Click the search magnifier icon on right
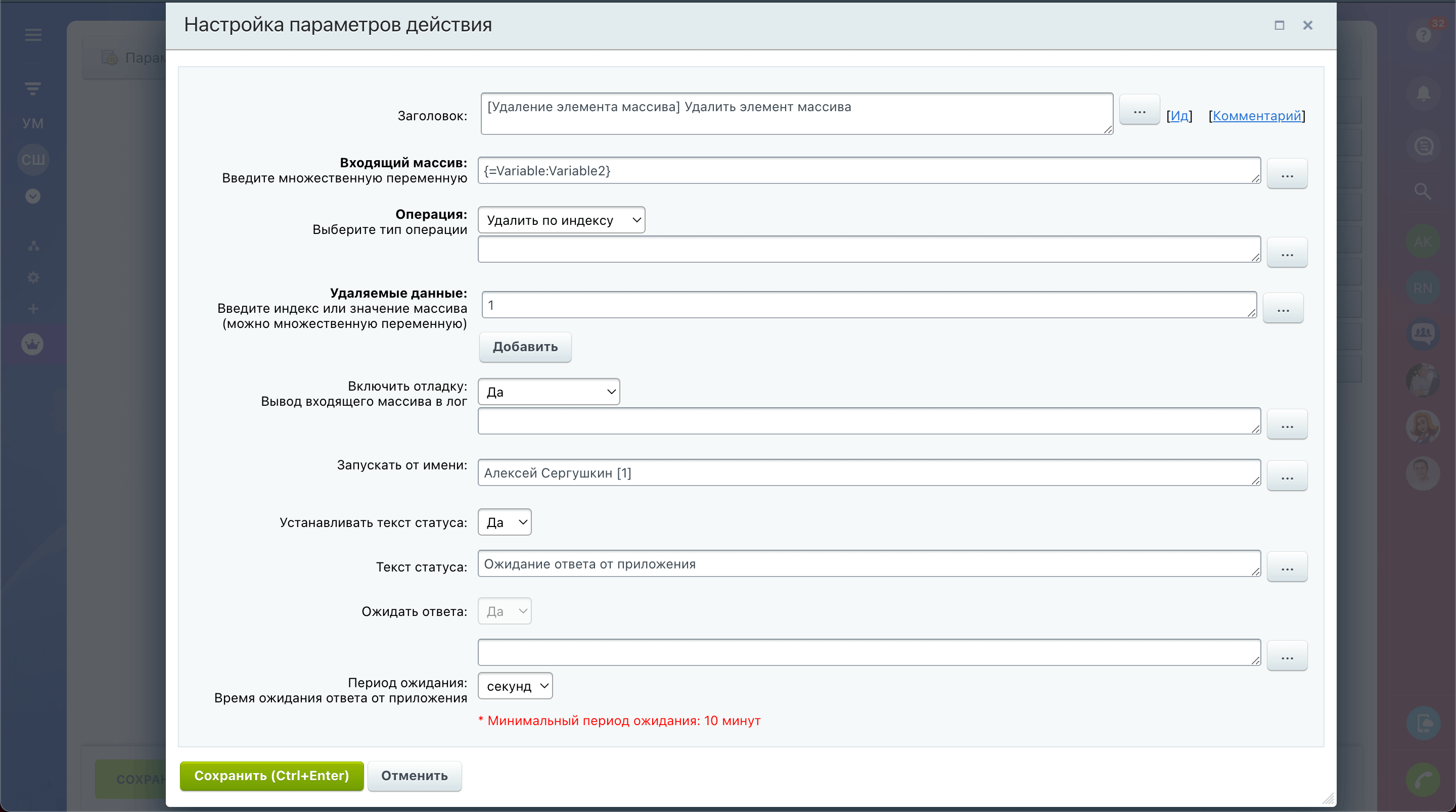 pyautogui.click(x=1423, y=192)
